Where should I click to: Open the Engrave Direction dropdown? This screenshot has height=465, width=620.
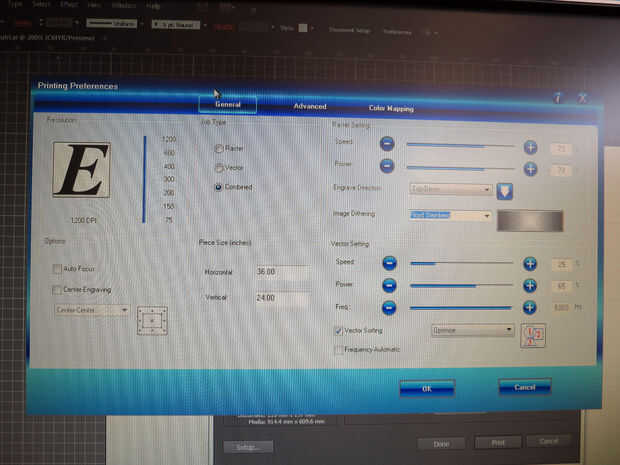[x=451, y=189]
